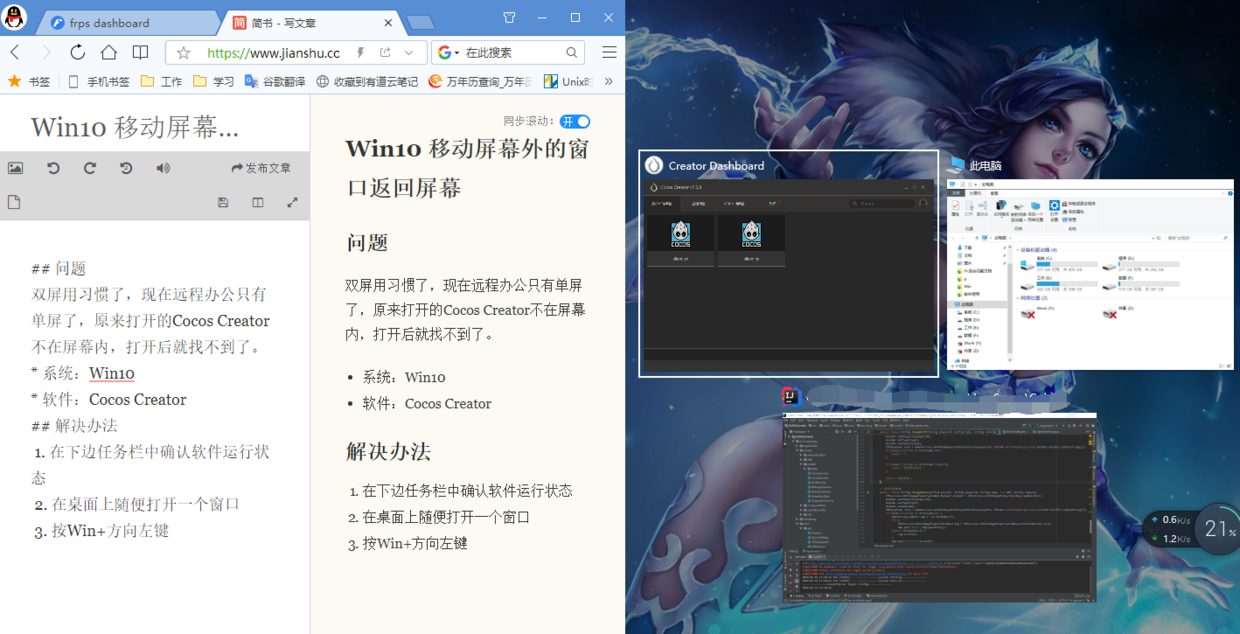Toggle the 同步滚动 sync scroll switch
Screen dimensions: 1240x634
[x=575, y=121]
